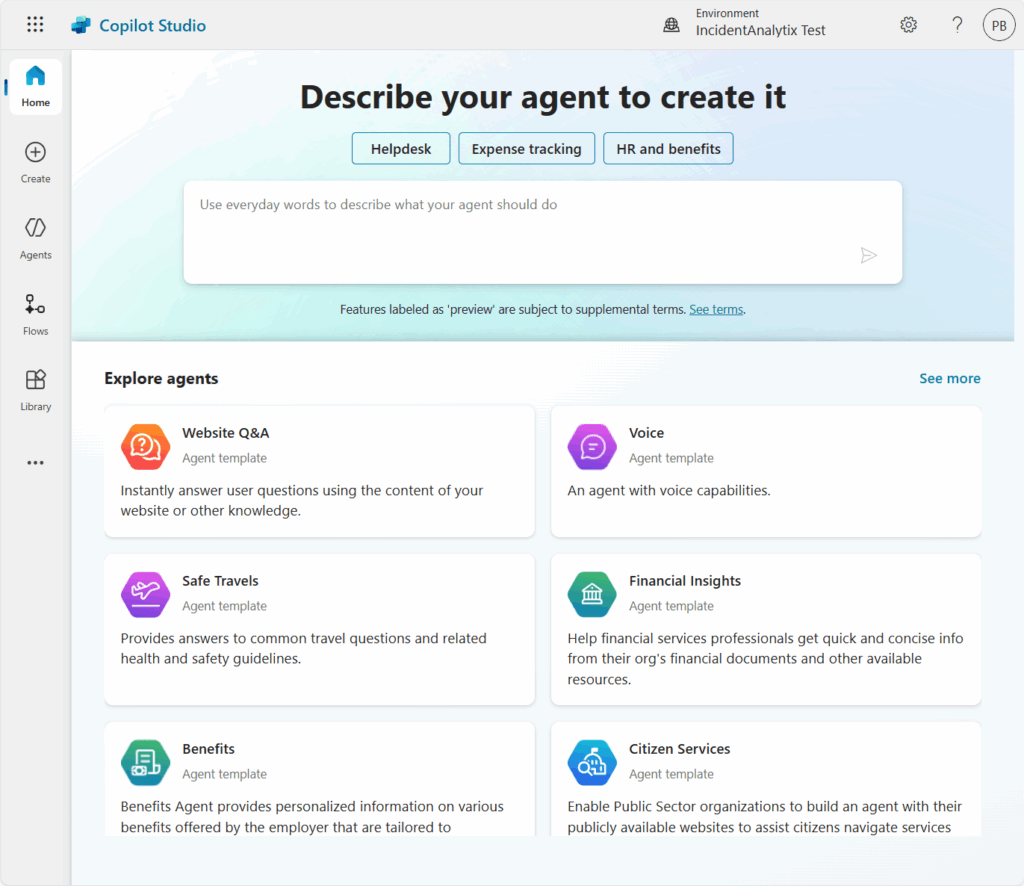Open the app launcher grid icon
The width and height of the screenshot is (1024, 886).
[35, 25]
